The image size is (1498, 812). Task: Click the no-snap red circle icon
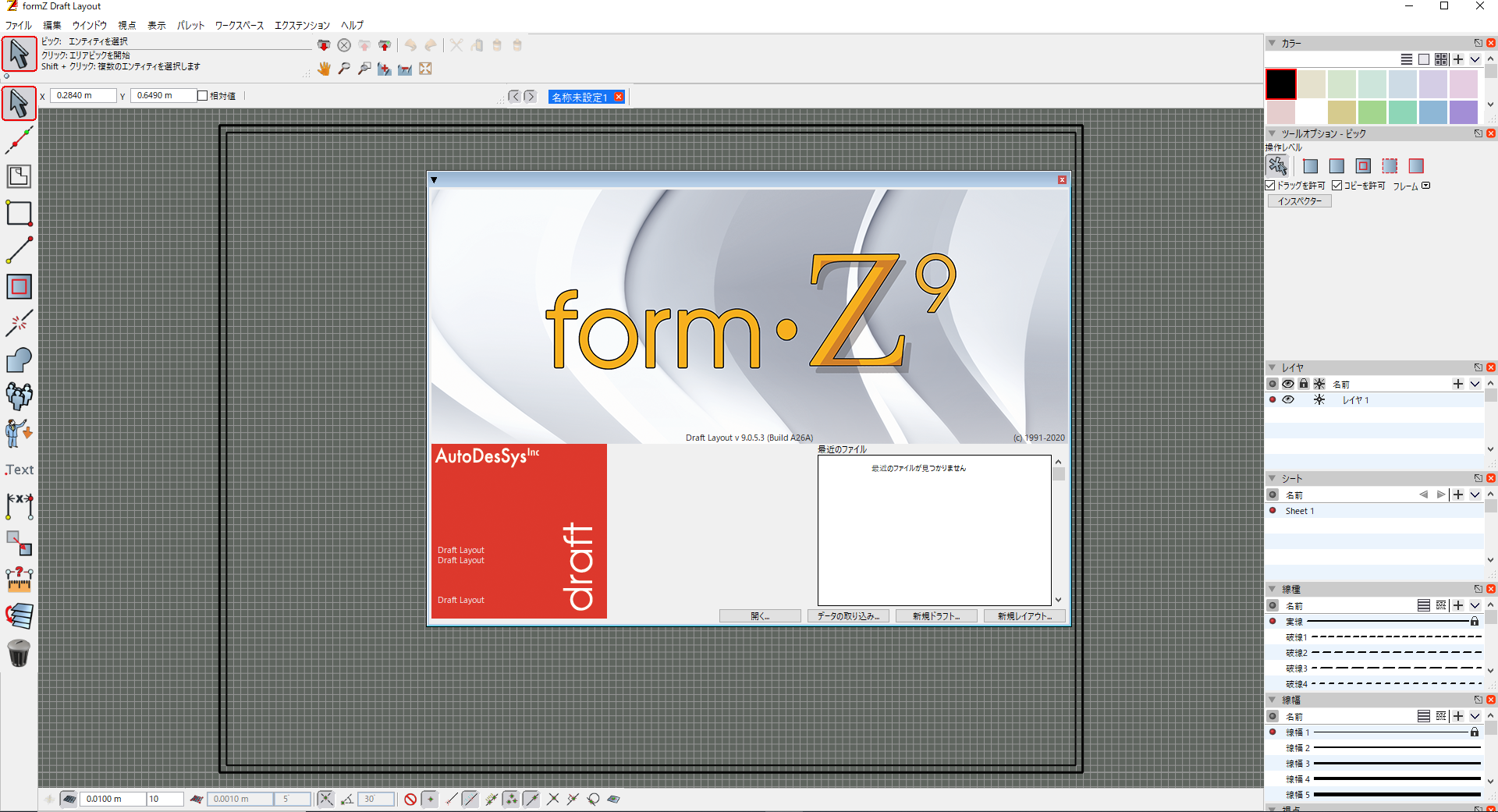tap(410, 799)
